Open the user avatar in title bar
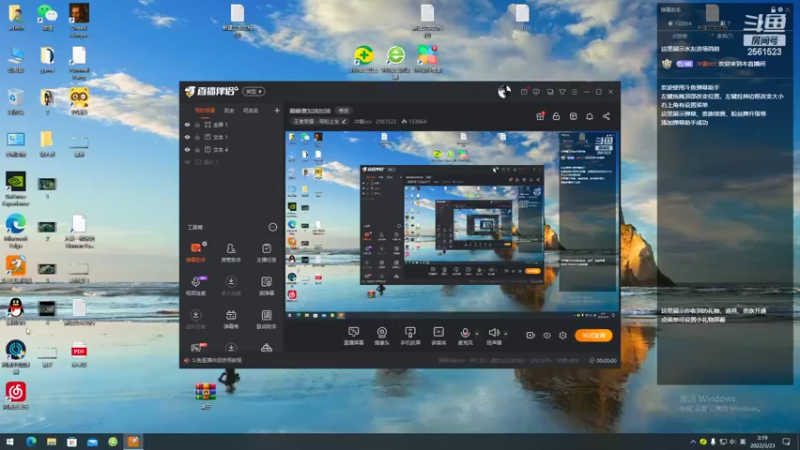Screen dimensions: 800x450 504,91
